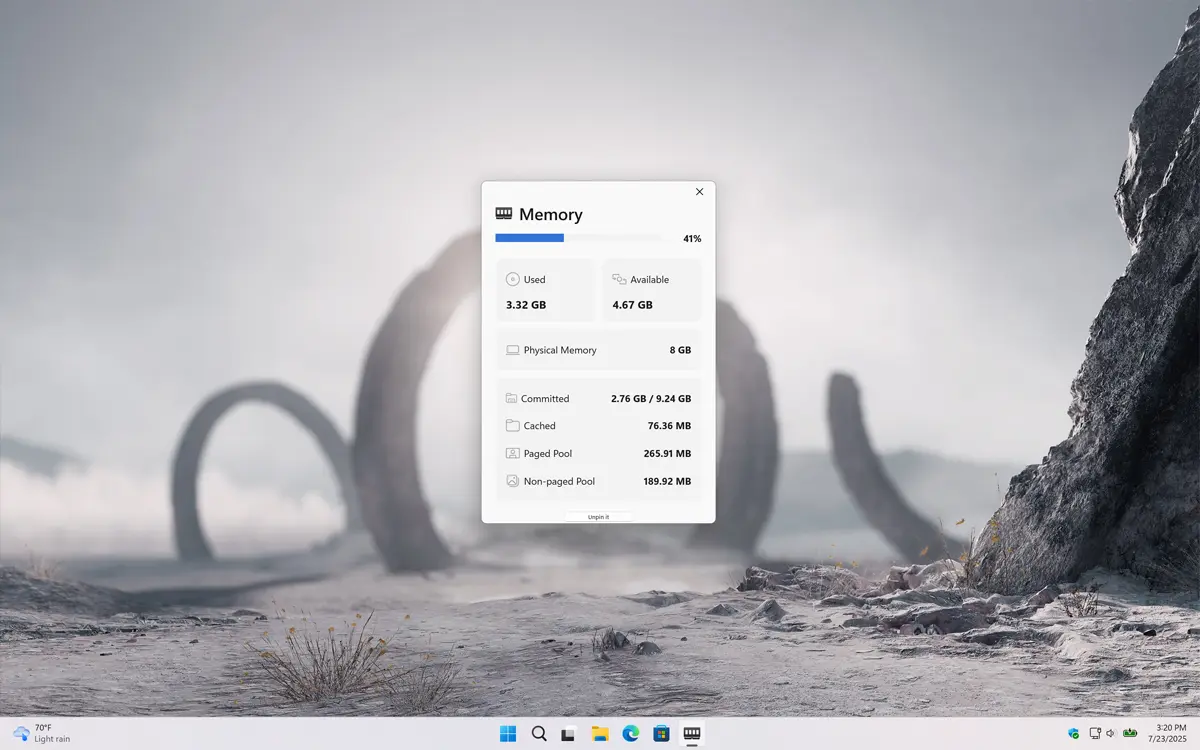Click the folder icon next to Cached
Viewport: 1200px width, 750px height.
pos(513,425)
